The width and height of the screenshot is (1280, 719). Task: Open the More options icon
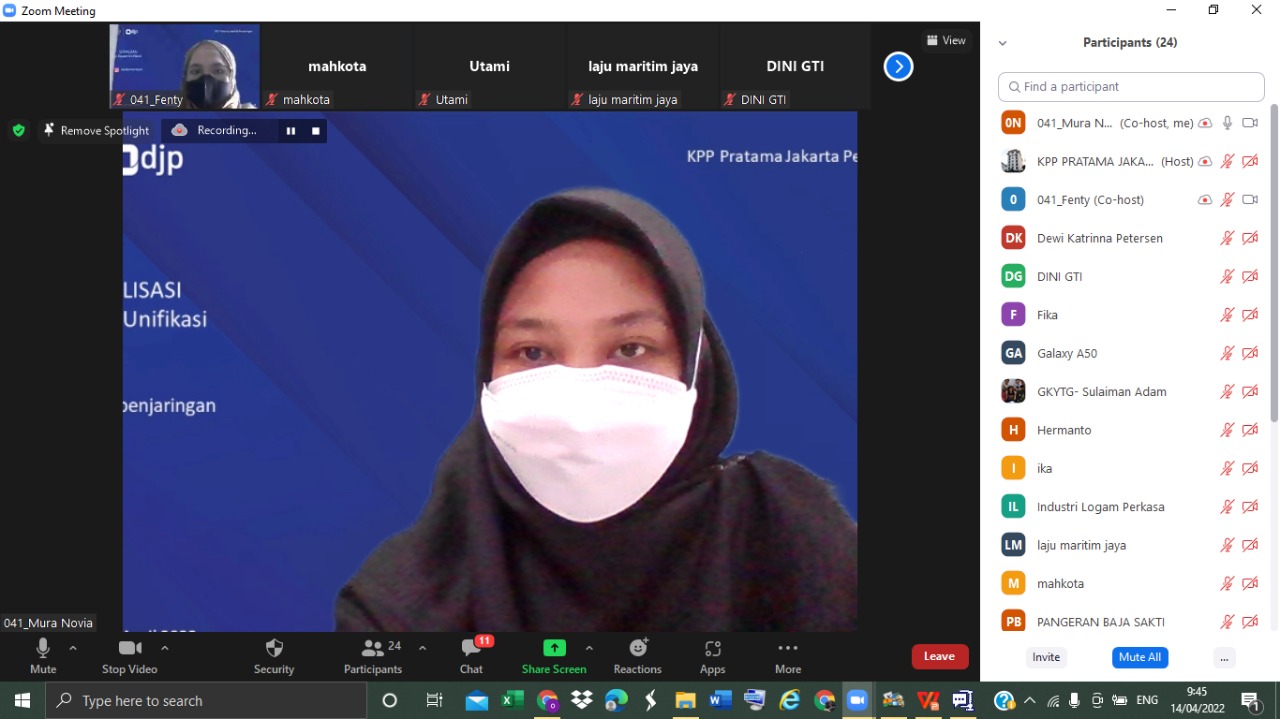coord(788,648)
